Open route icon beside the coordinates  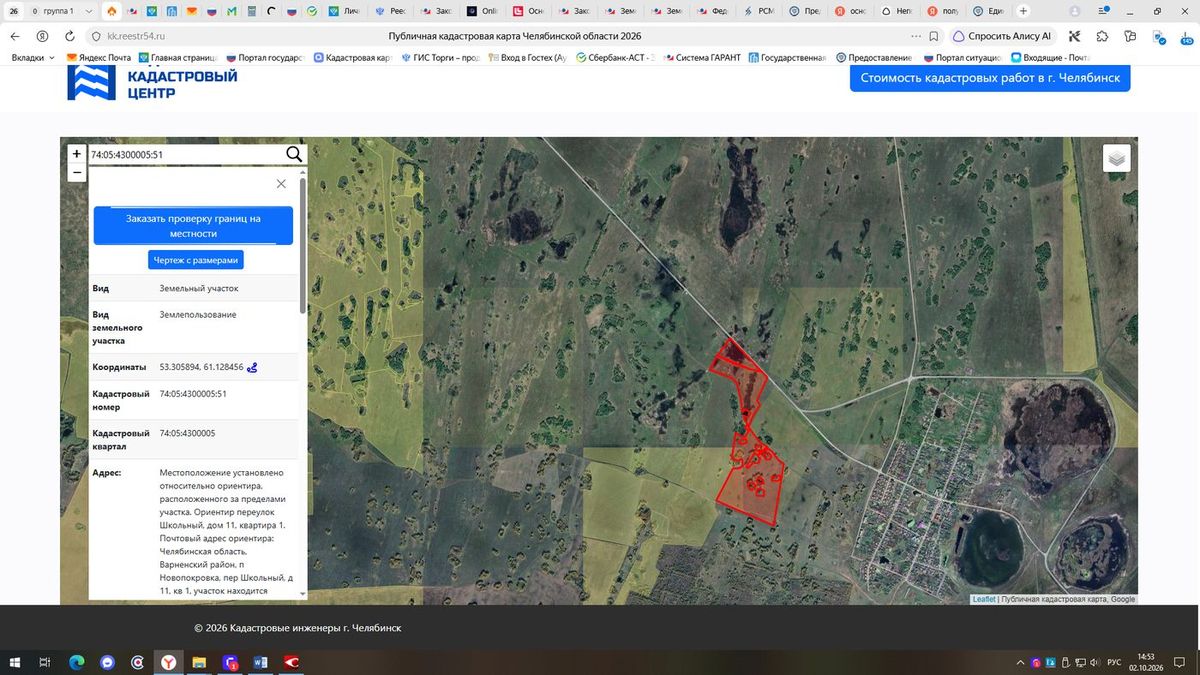(x=252, y=367)
